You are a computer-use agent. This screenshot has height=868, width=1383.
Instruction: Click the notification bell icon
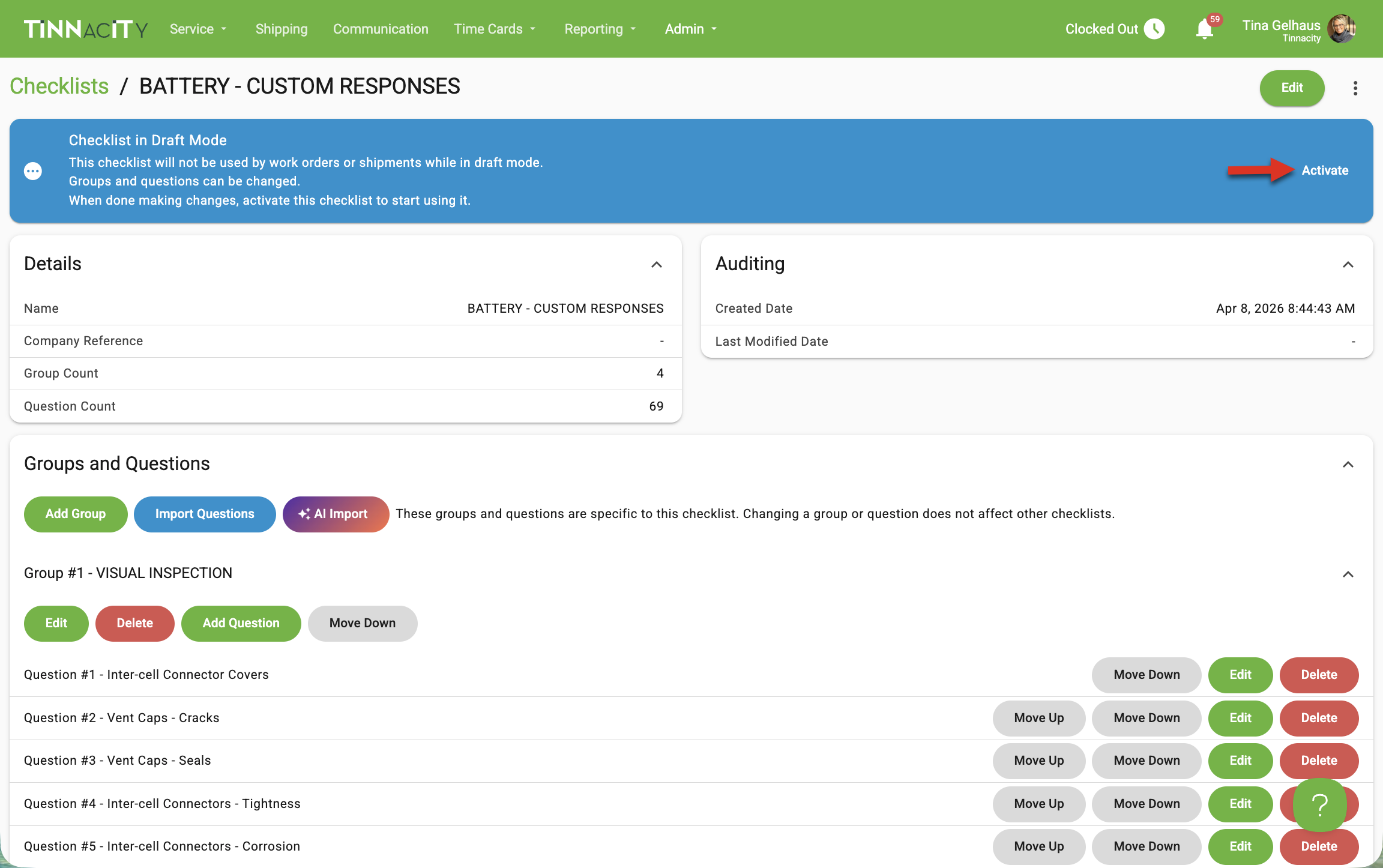pos(1204,29)
